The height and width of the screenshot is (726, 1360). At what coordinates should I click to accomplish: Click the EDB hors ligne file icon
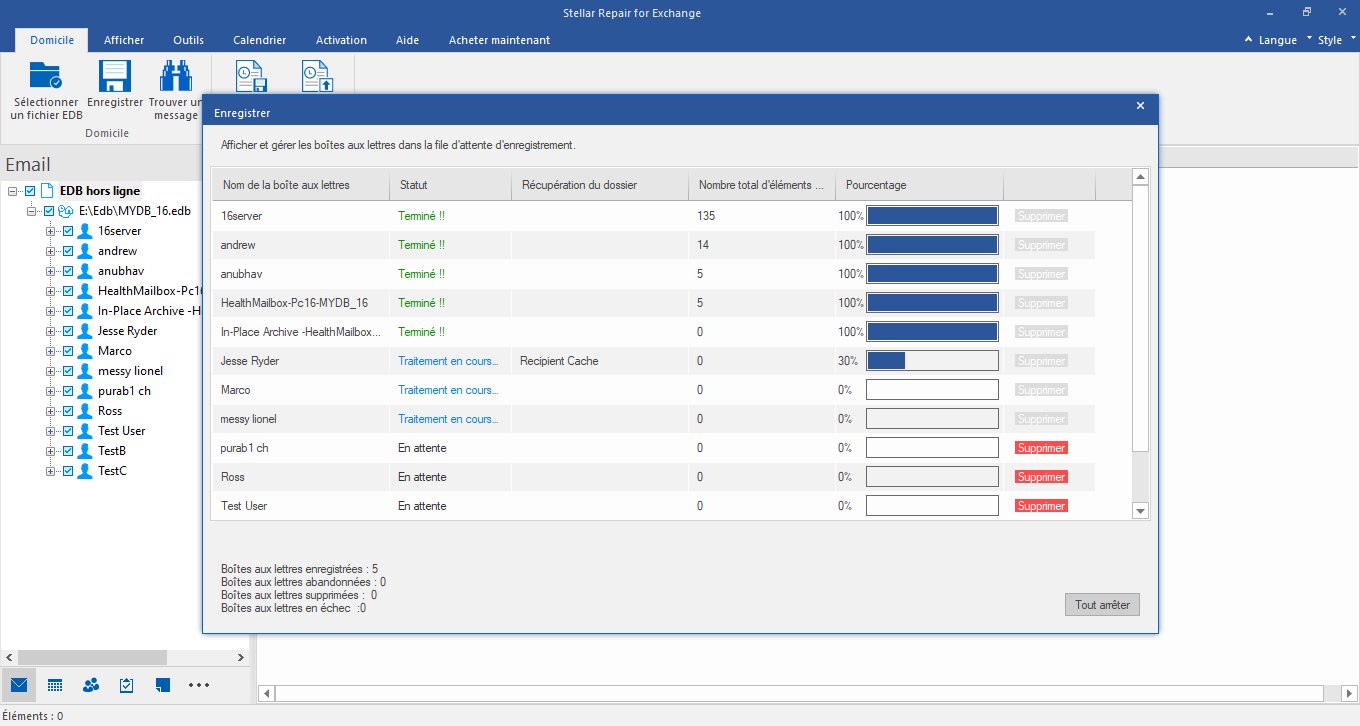[47, 191]
